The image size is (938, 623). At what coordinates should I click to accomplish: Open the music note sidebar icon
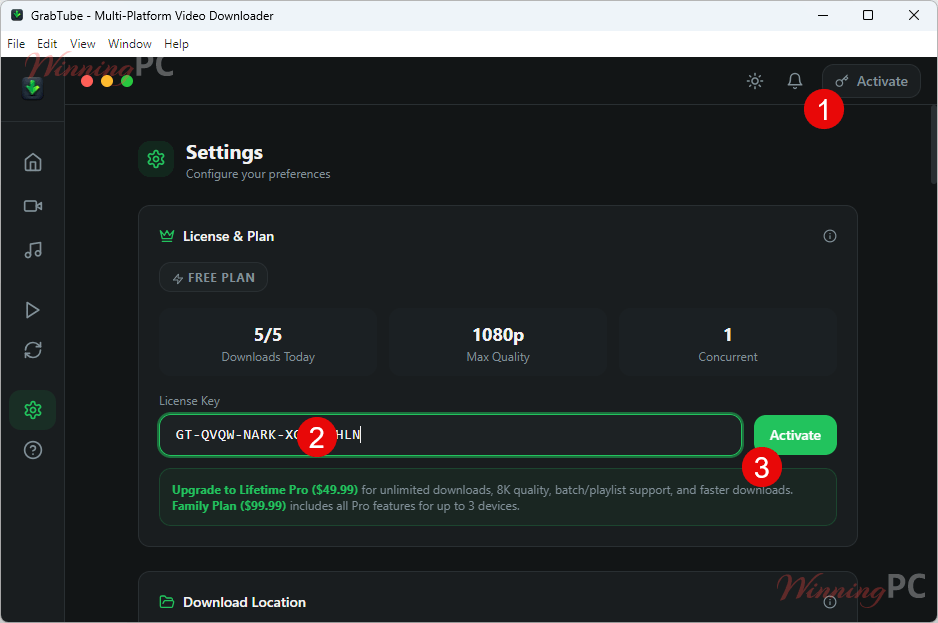tap(33, 250)
